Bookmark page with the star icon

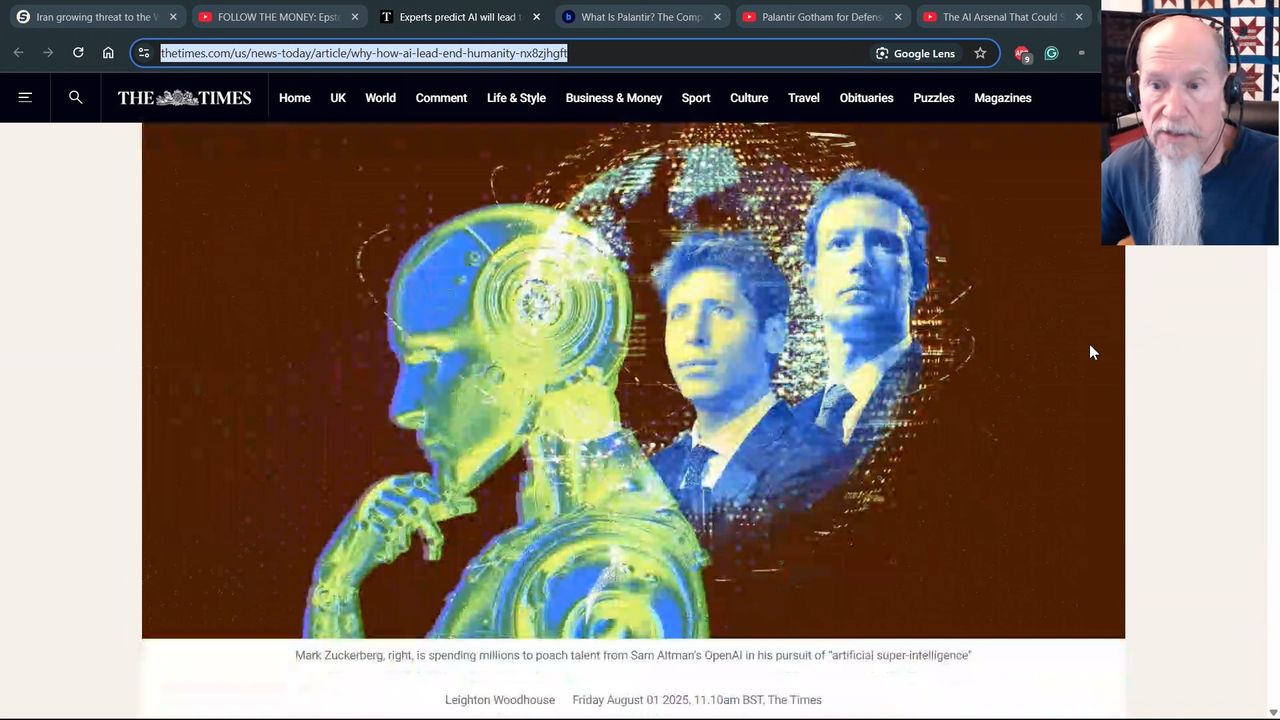(980, 53)
